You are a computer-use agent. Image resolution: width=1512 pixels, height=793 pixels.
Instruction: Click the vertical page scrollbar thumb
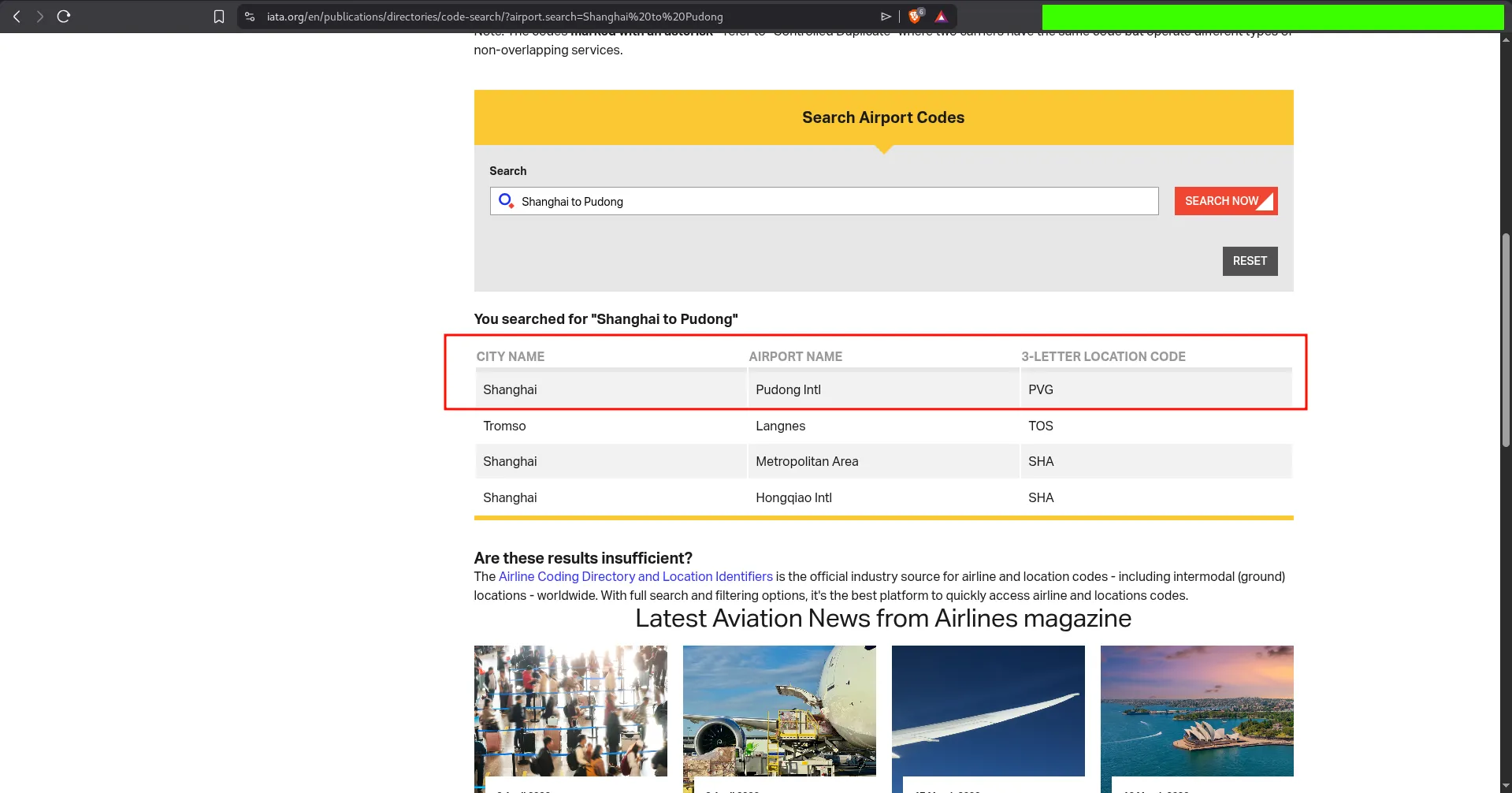tap(1505, 339)
